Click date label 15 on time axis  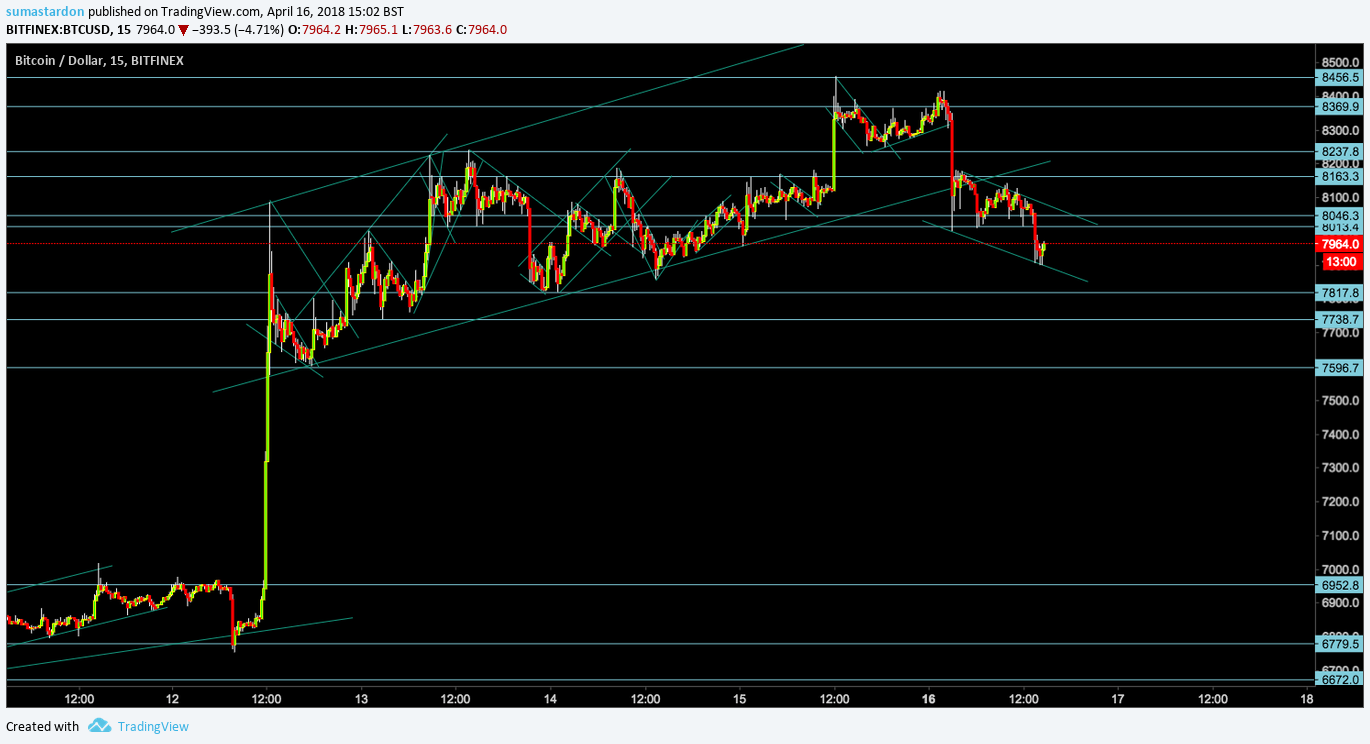click(740, 698)
